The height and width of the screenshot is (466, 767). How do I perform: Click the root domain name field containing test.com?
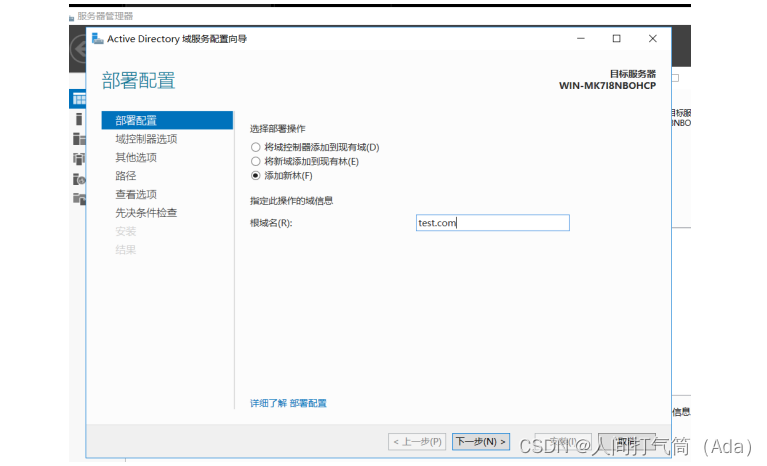tap(493, 223)
